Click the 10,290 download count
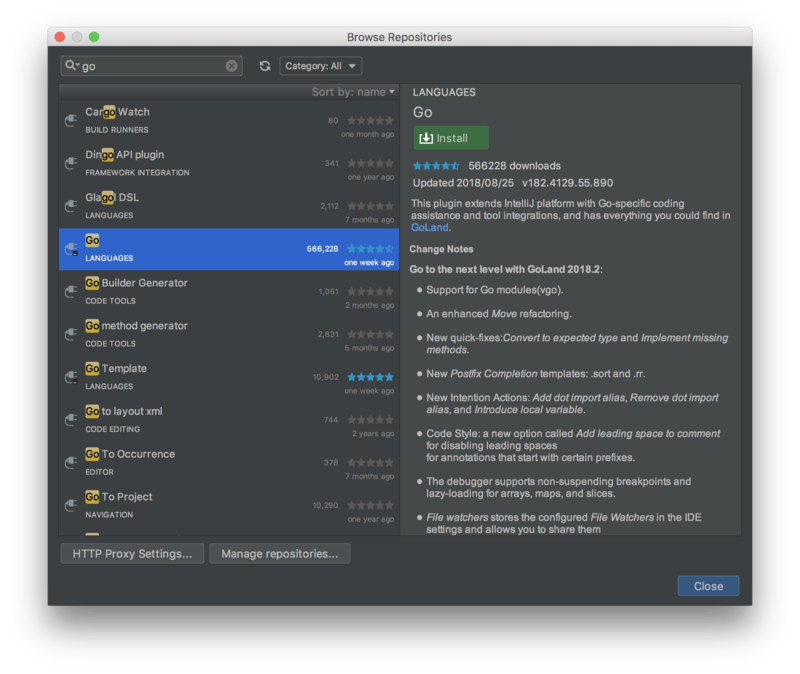The image size is (800, 674). pyautogui.click(x=326, y=505)
